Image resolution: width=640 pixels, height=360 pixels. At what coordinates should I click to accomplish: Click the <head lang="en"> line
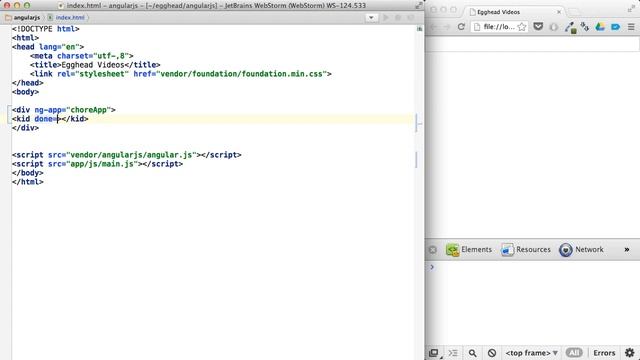point(48,47)
